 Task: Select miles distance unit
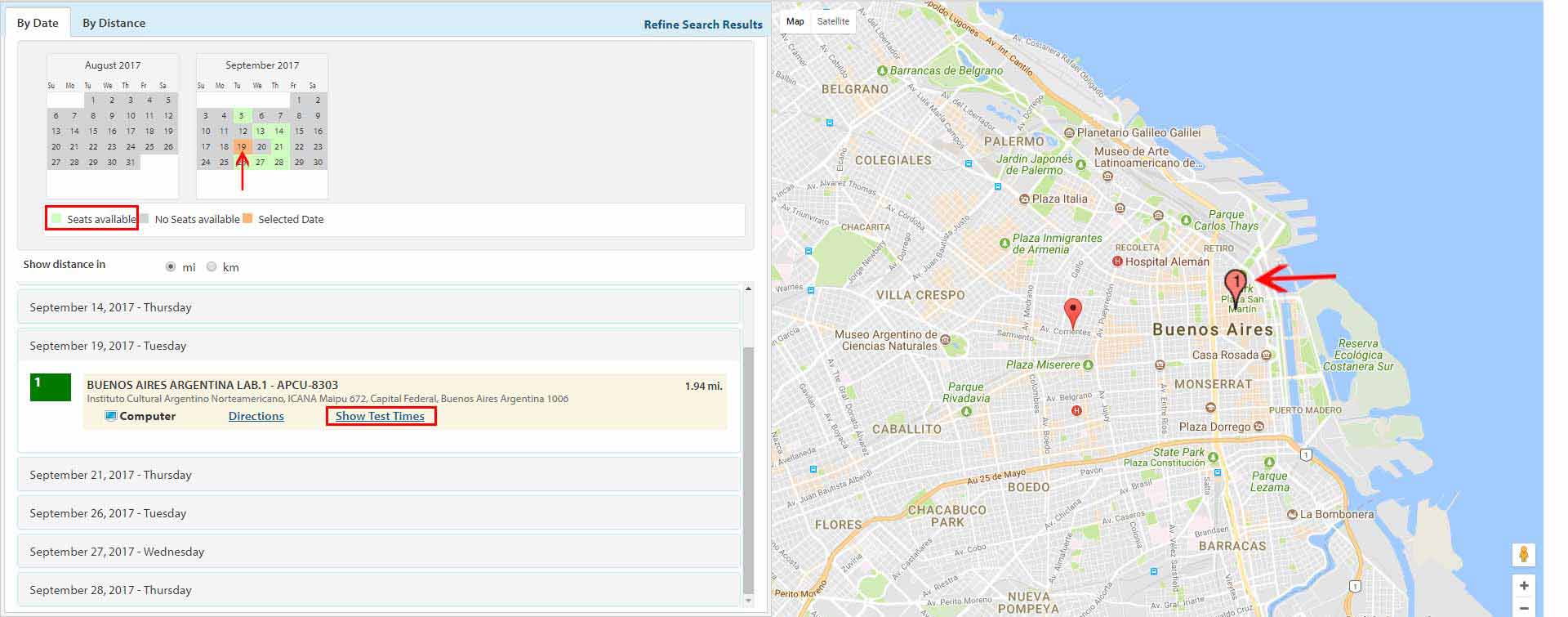171,267
